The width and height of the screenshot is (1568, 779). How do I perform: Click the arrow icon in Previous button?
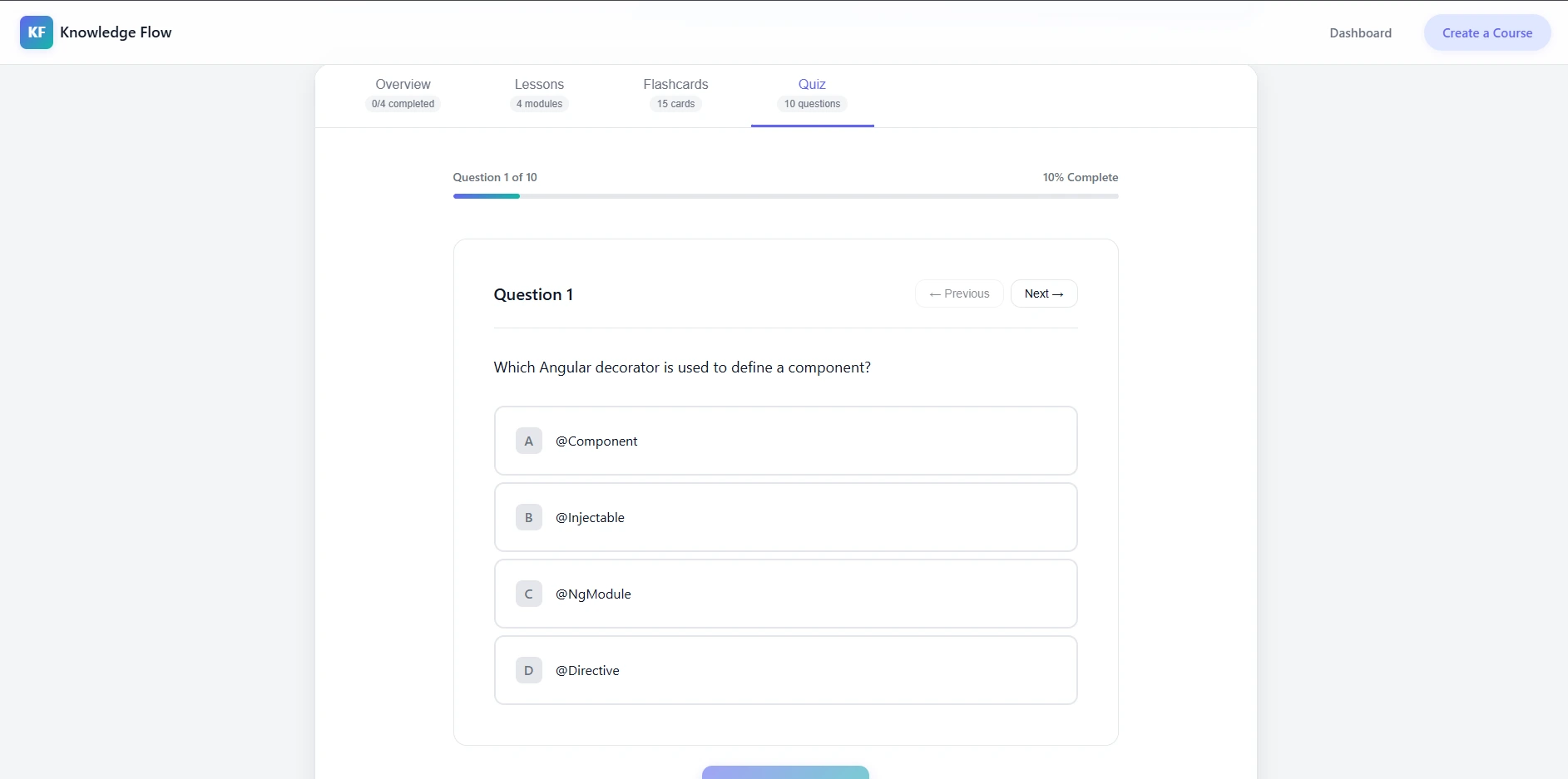[934, 293]
